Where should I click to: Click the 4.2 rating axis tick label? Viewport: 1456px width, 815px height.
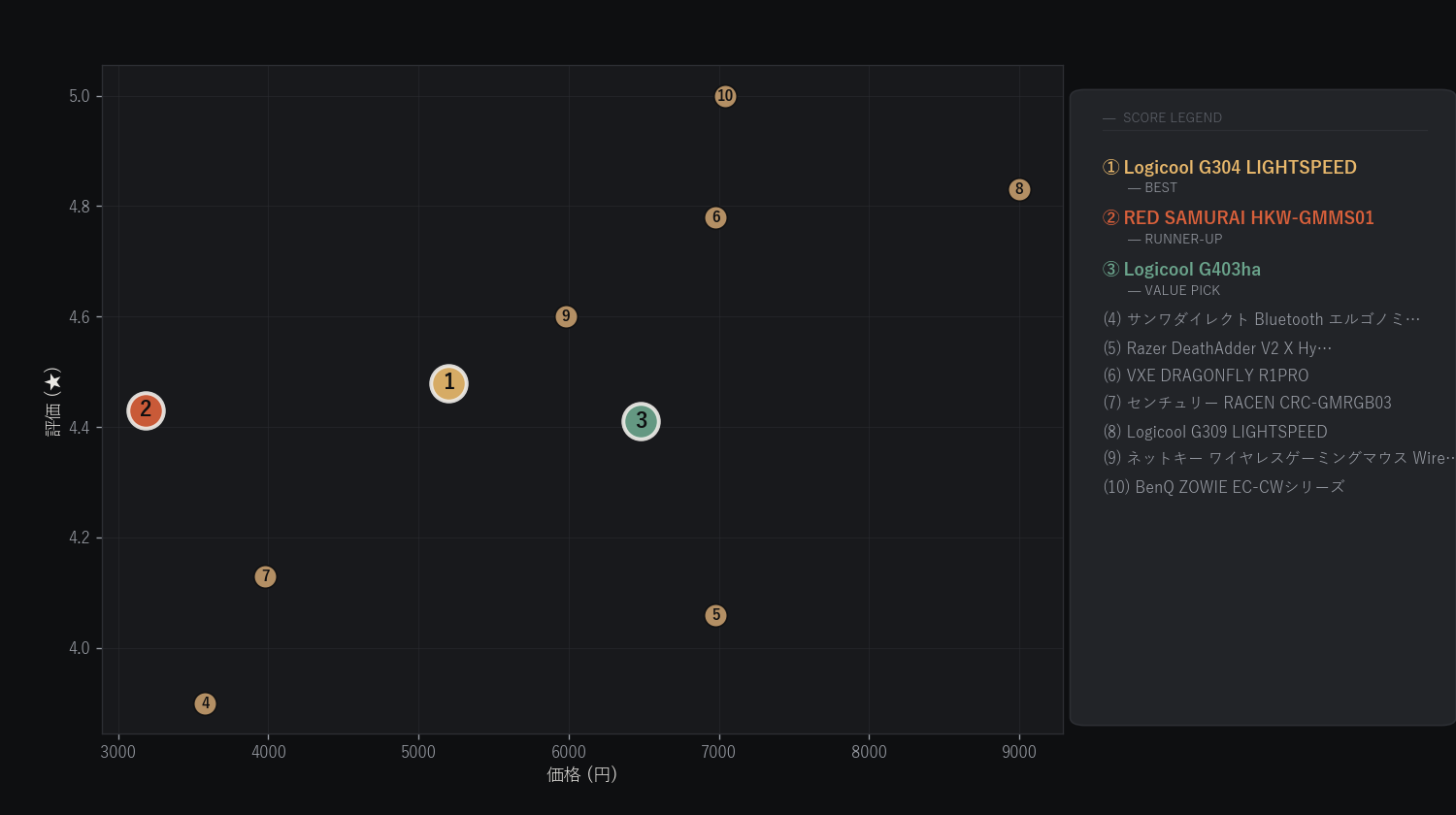coord(80,538)
